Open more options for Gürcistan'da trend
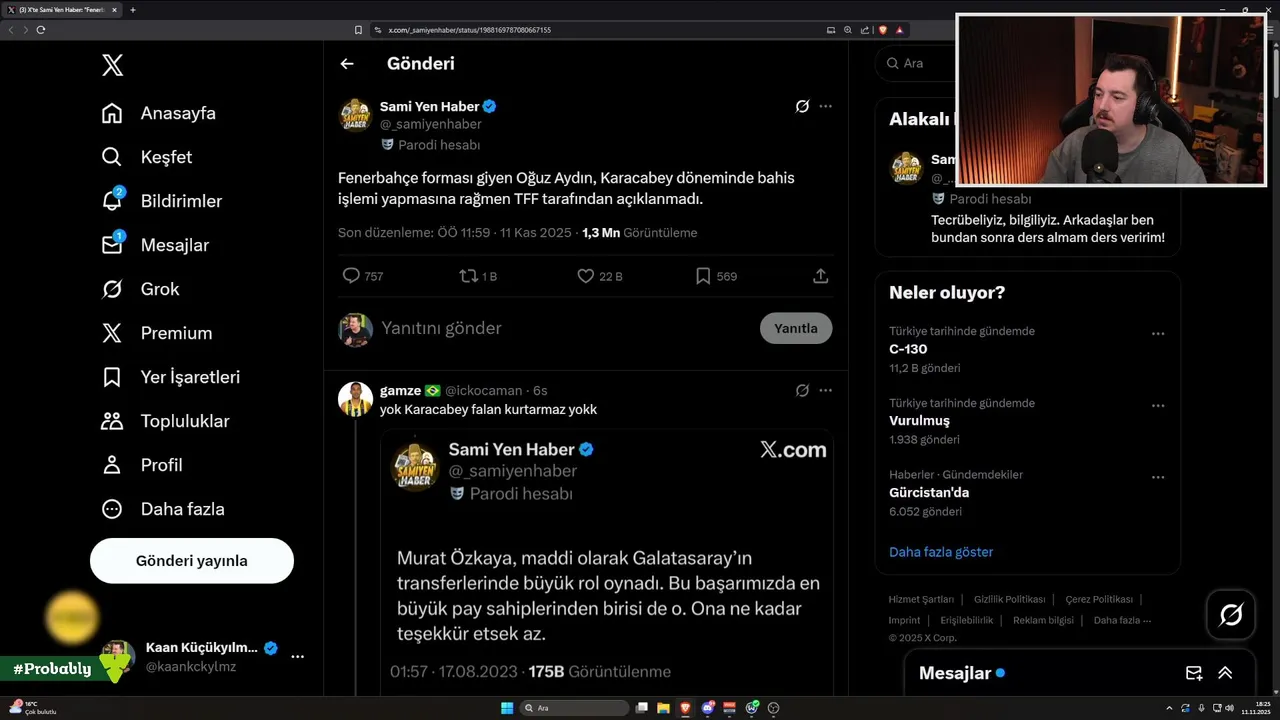The height and width of the screenshot is (720, 1280). coord(1158,477)
